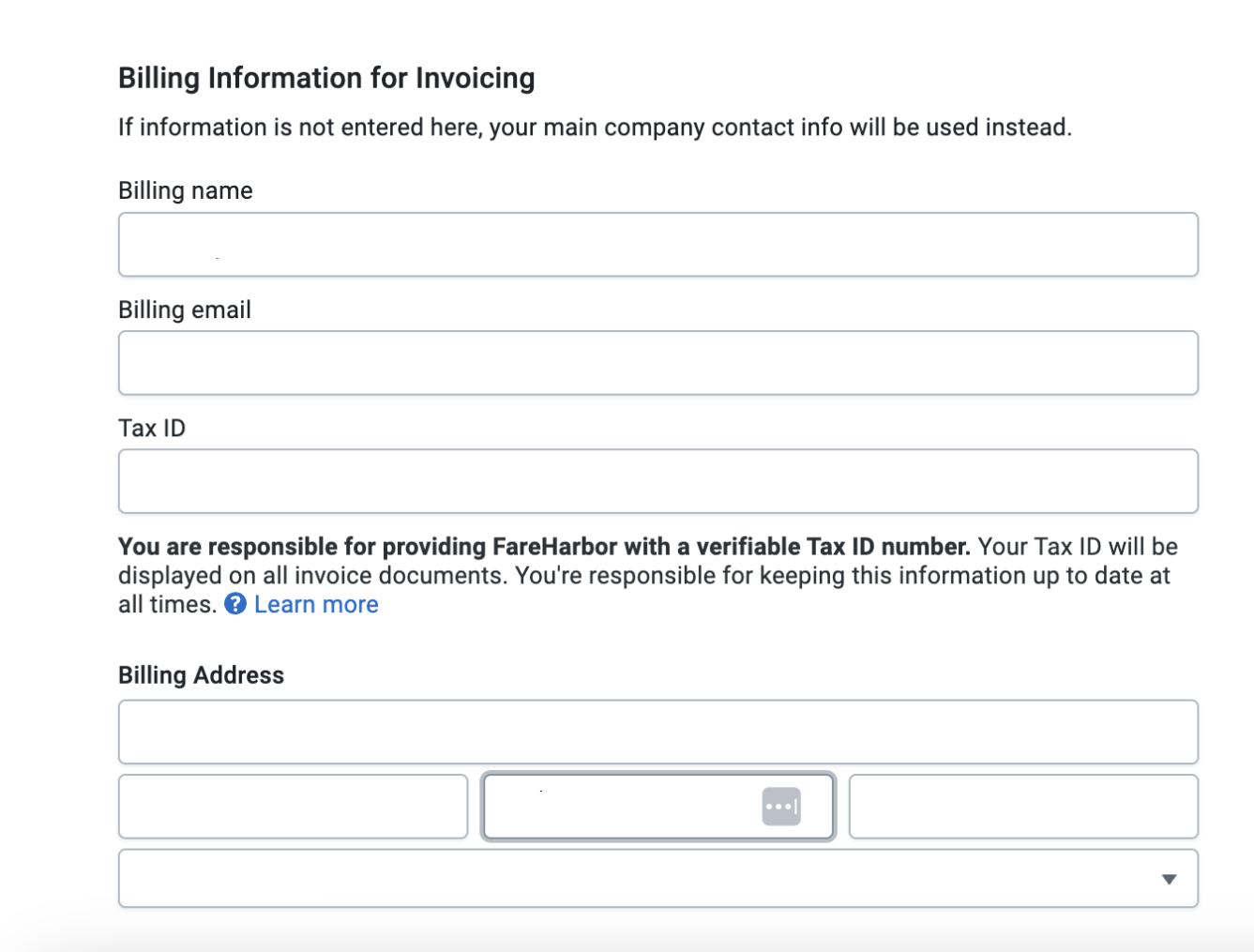
Task: Click inside the Billing email box
Action: click(x=657, y=363)
